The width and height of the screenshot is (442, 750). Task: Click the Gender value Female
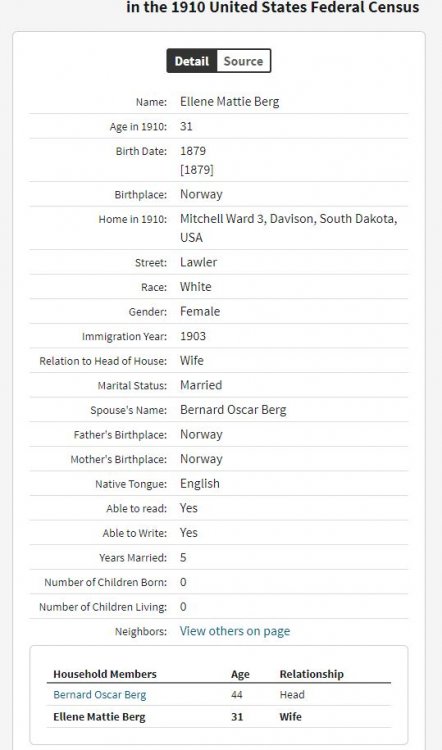coord(200,311)
